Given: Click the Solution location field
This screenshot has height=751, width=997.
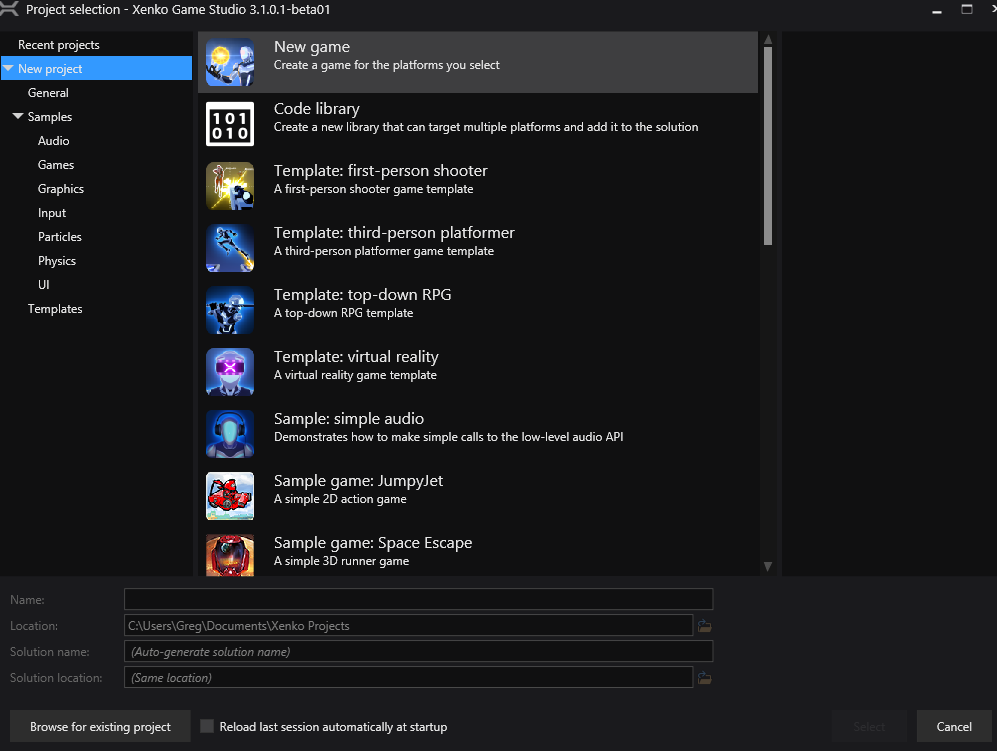Looking at the screenshot, I should pos(408,677).
